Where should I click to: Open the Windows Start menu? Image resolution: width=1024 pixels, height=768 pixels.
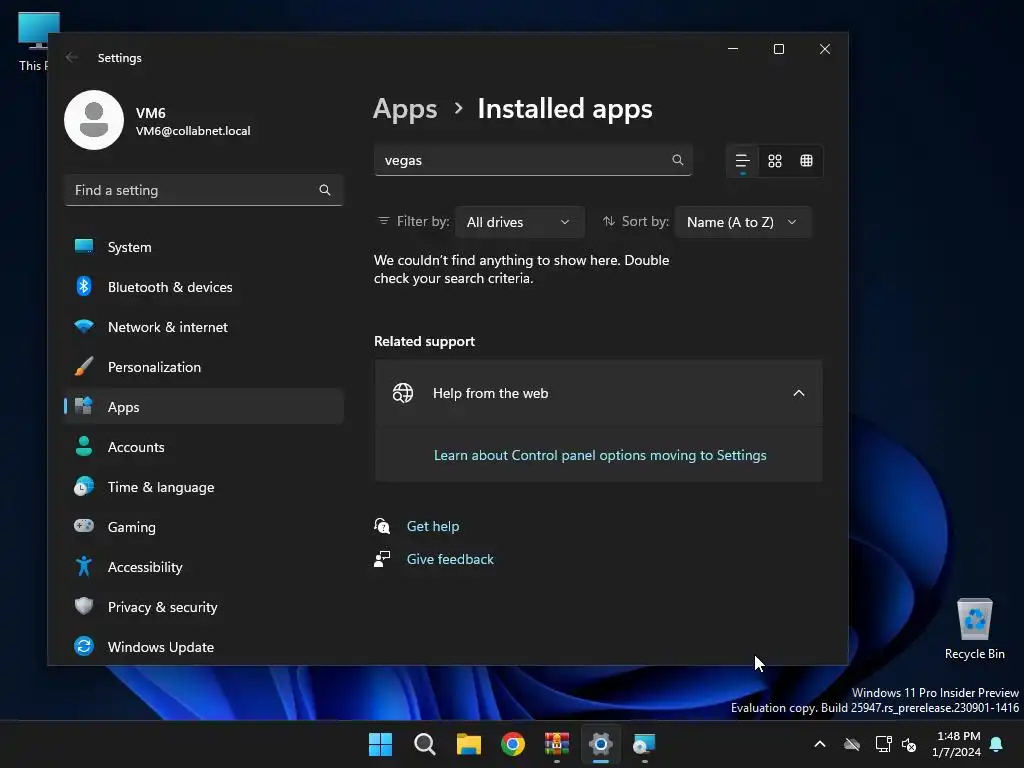click(380, 744)
